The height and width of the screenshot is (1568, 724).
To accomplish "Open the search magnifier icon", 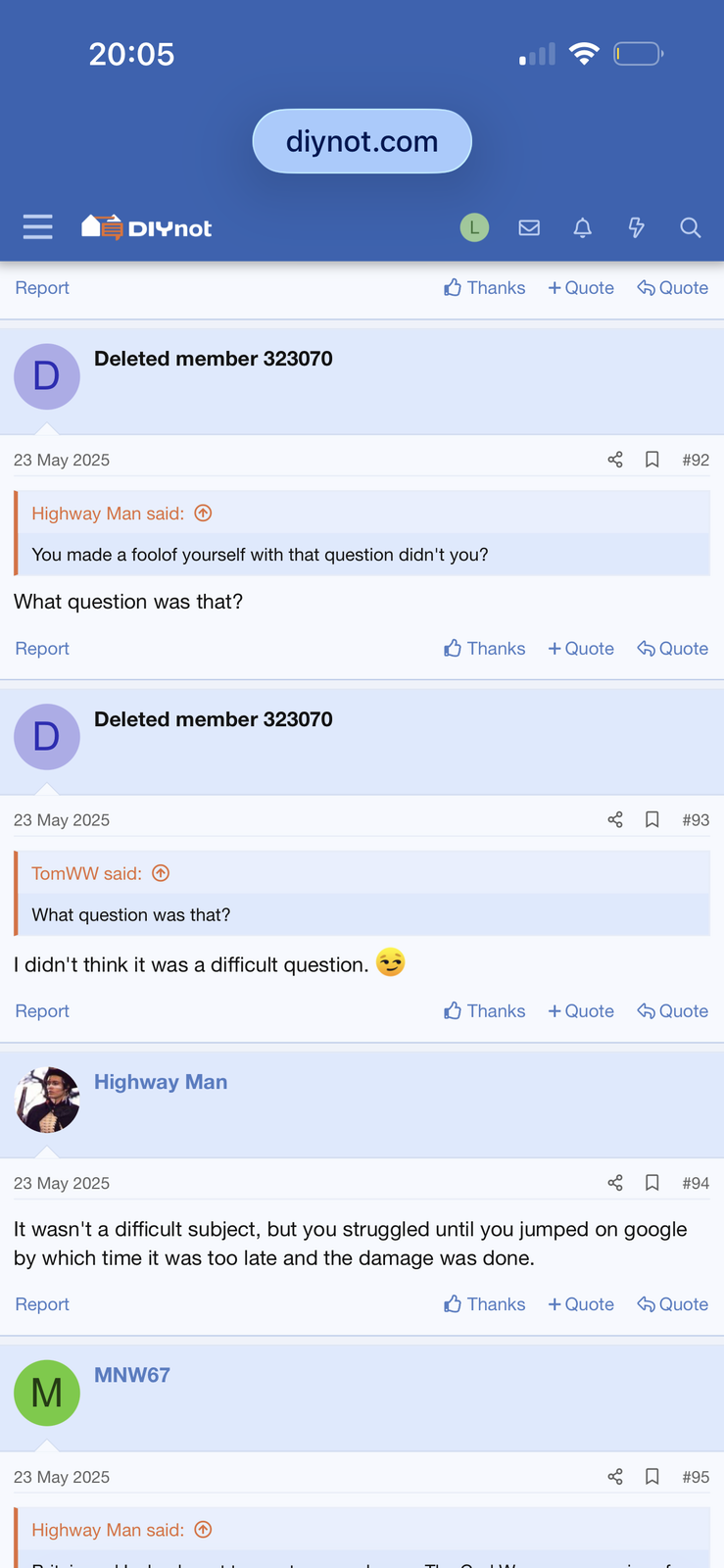I will click(690, 227).
